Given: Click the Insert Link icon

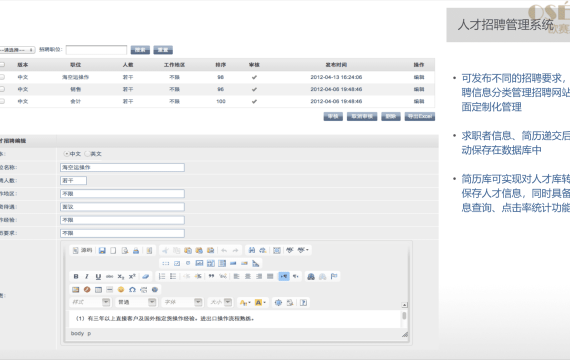Looking at the screenshot, I should tap(311, 277).
